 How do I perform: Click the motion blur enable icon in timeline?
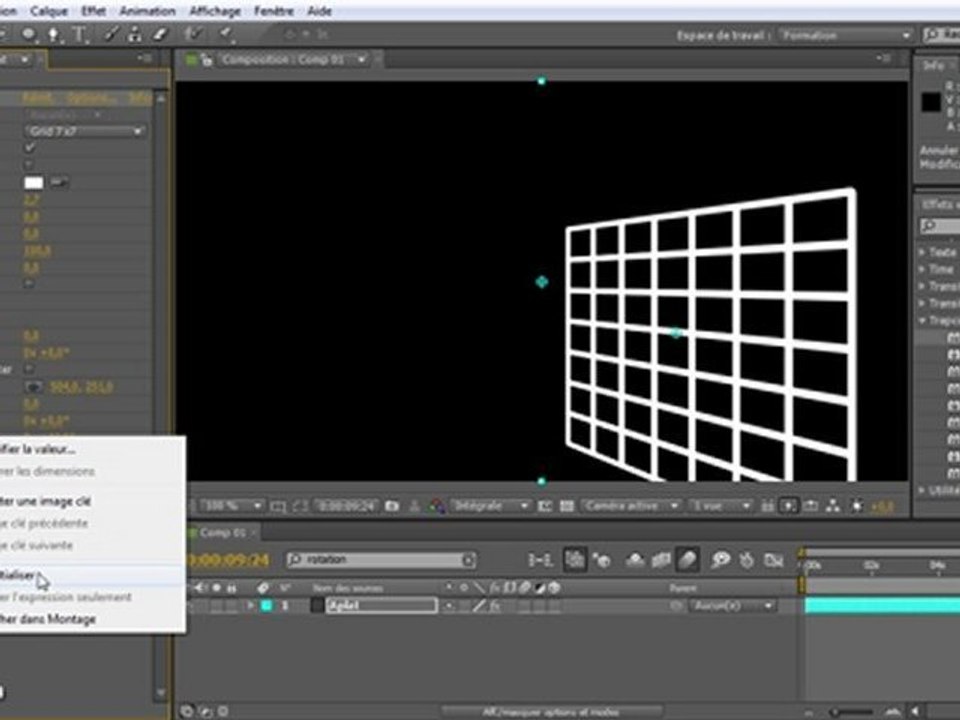point(688,559)
